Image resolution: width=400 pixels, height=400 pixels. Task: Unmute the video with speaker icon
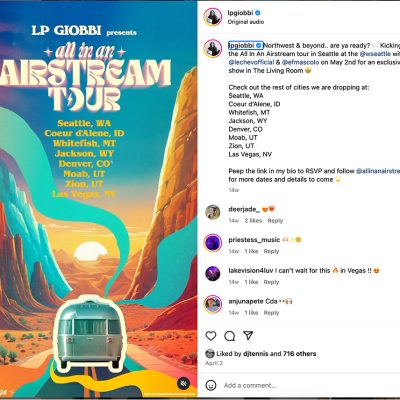tap(183, 384)
